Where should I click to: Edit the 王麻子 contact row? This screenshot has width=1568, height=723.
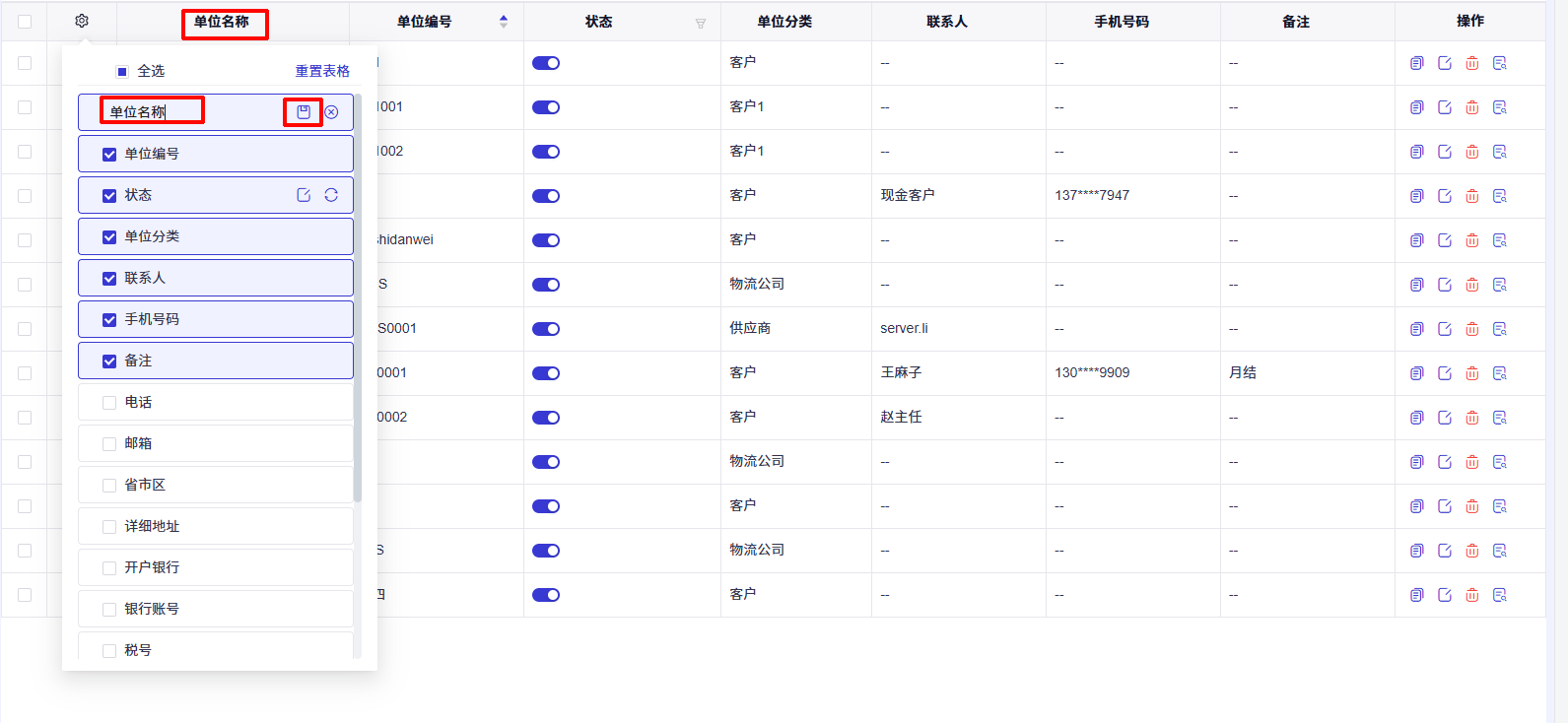[x=1445, y=373]
